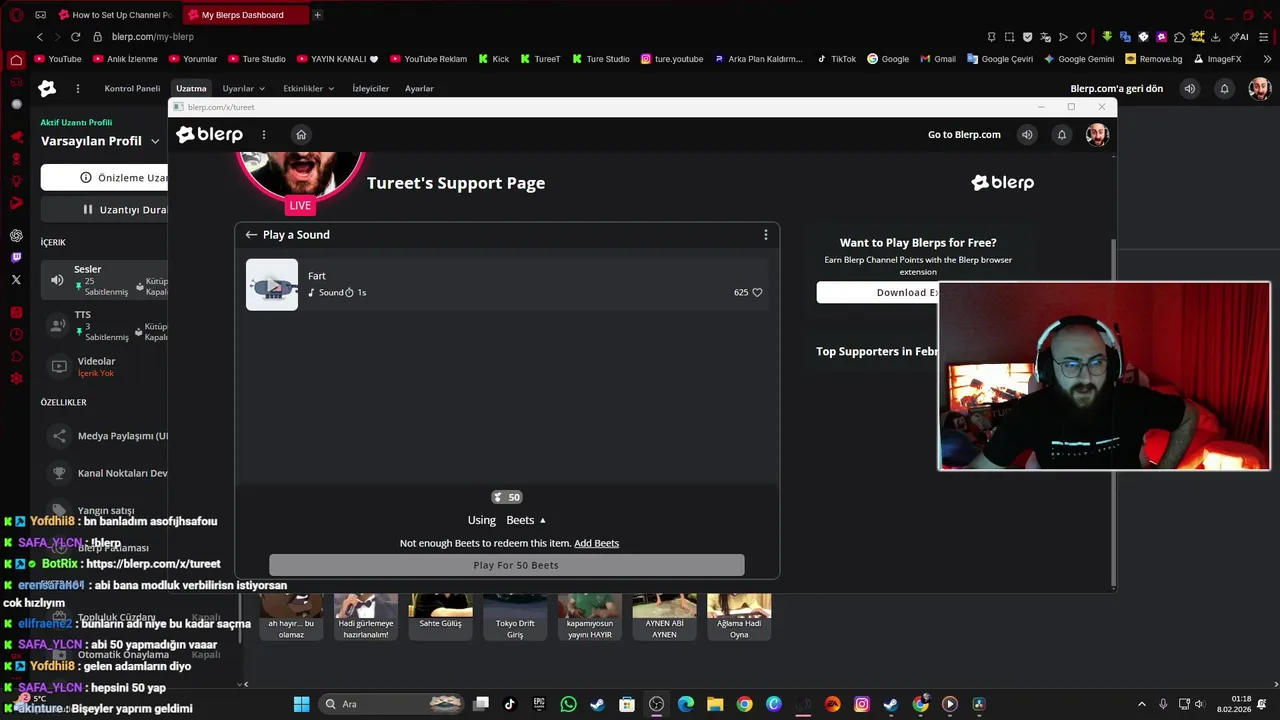The height and width of the screenshot is (720, 1280).
Task: Click the heart bookmark icon in Opera toolbar
Action: (1081, 37)
